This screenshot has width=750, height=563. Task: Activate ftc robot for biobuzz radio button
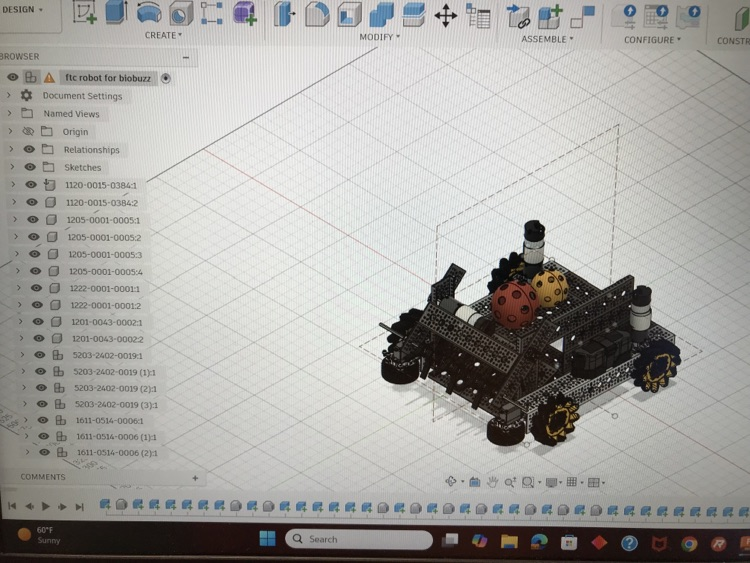(x=165, y=78)
